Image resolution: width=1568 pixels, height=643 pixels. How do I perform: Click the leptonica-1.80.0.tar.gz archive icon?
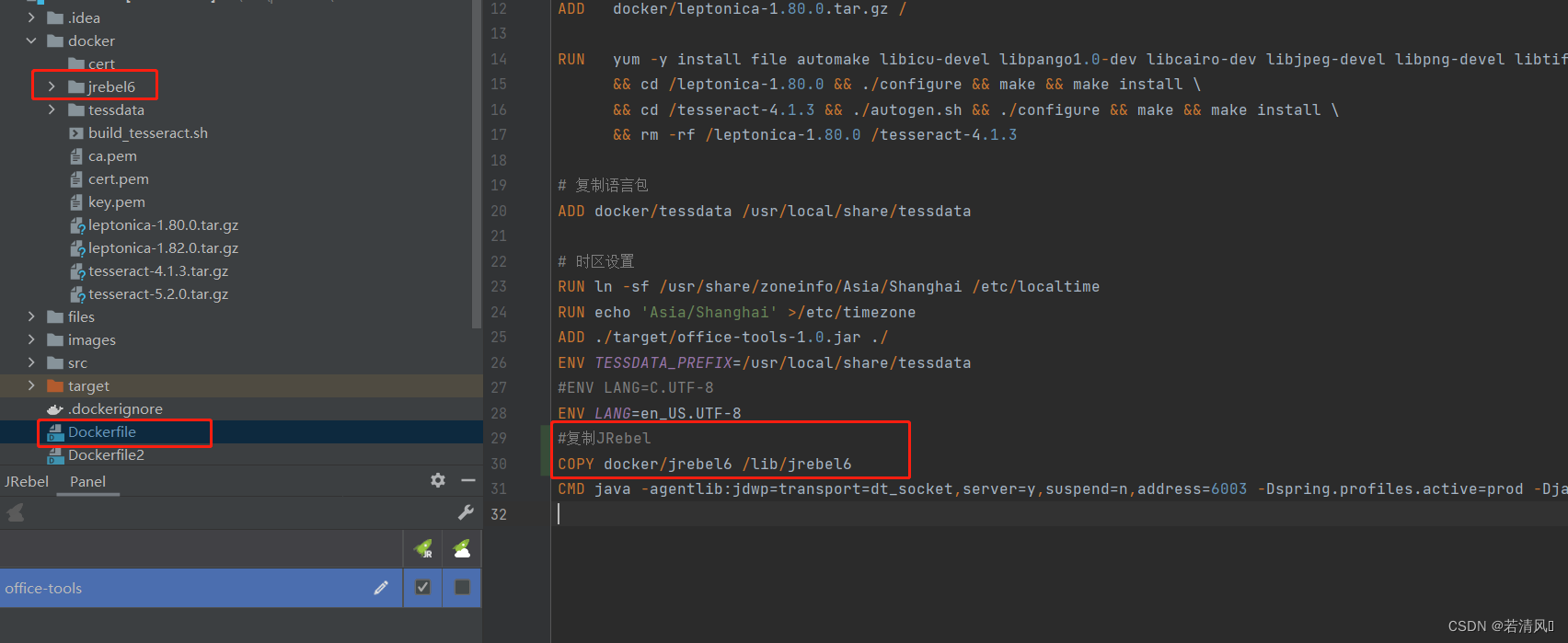[x=77, y=225]
